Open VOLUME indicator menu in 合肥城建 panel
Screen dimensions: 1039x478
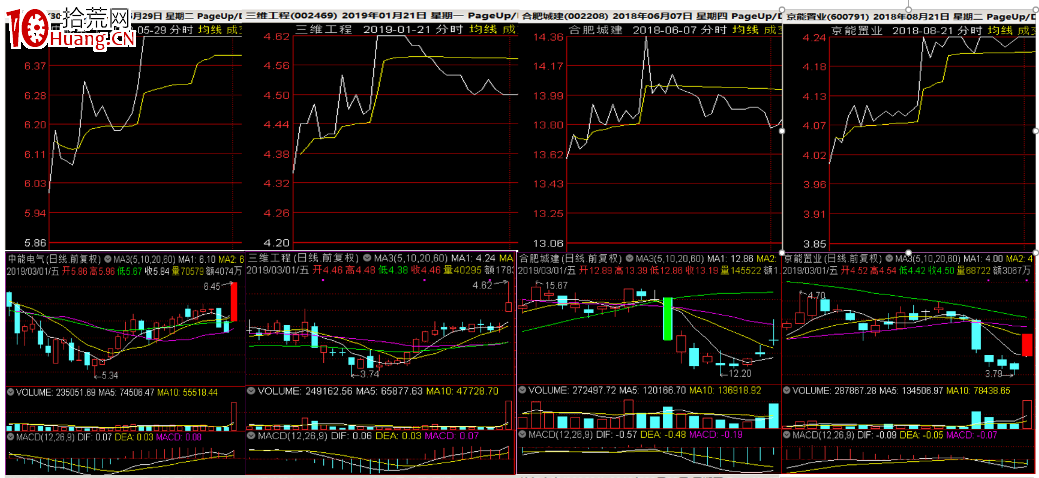pos(522,391)
